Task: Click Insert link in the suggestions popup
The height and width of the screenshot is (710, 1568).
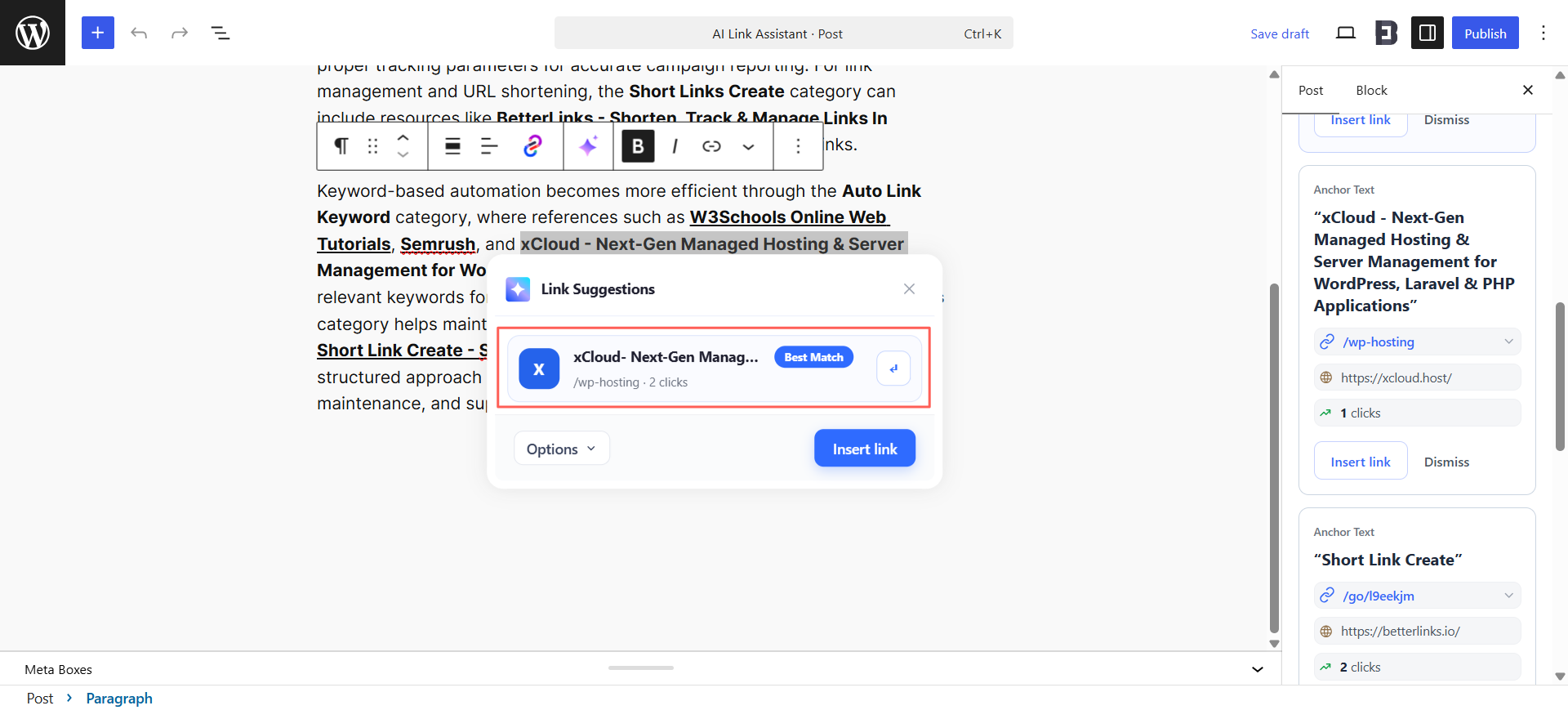Action: (x=864, y=449)
